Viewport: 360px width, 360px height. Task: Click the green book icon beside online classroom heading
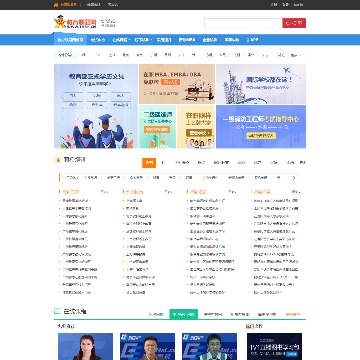pos(57,311)
